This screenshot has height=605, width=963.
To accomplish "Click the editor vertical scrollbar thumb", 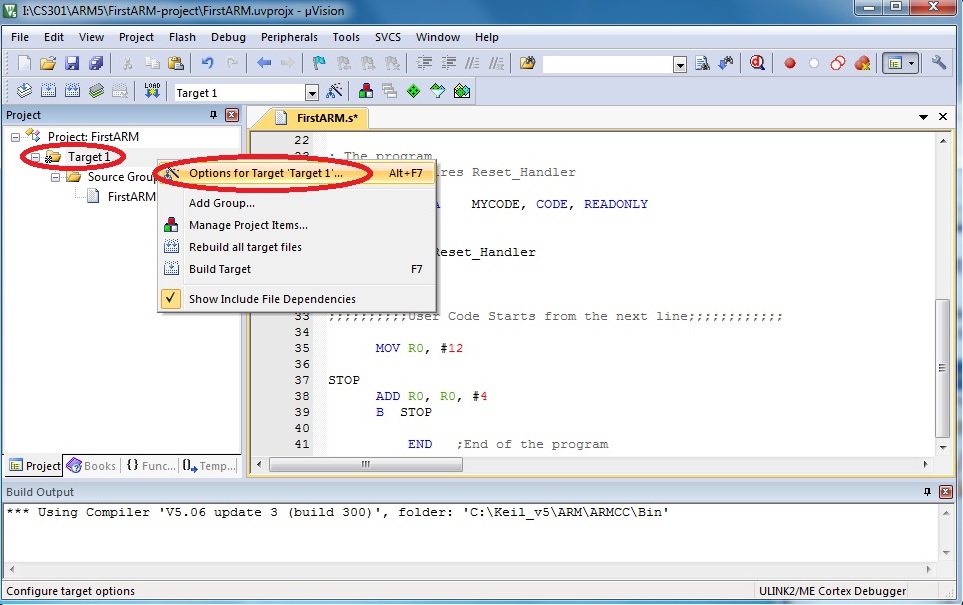I will [943, 369].
